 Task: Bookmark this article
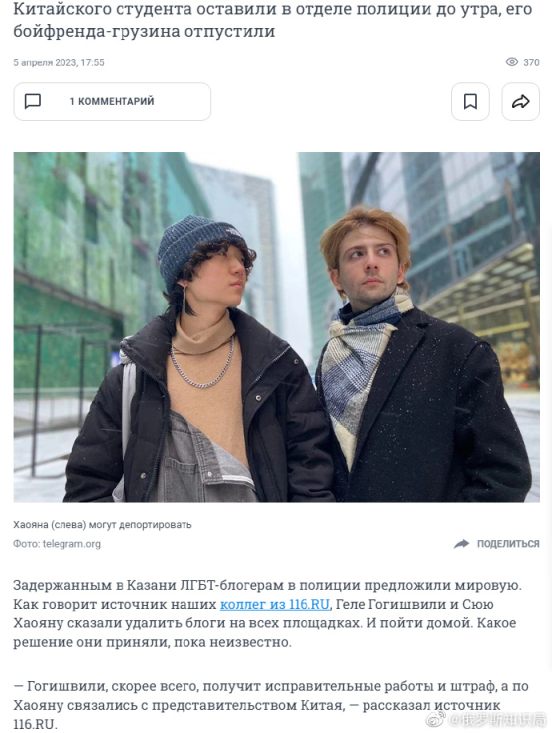pos(470,101)
